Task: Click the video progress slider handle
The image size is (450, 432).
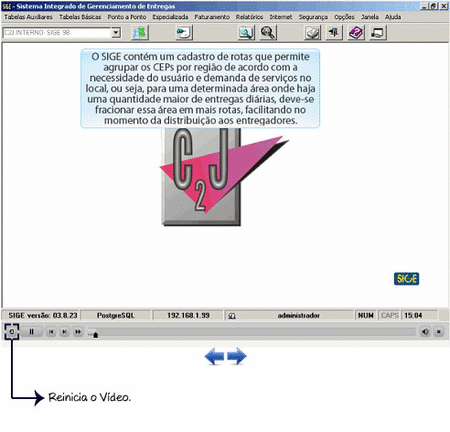Action: click(x=96, y=335)
